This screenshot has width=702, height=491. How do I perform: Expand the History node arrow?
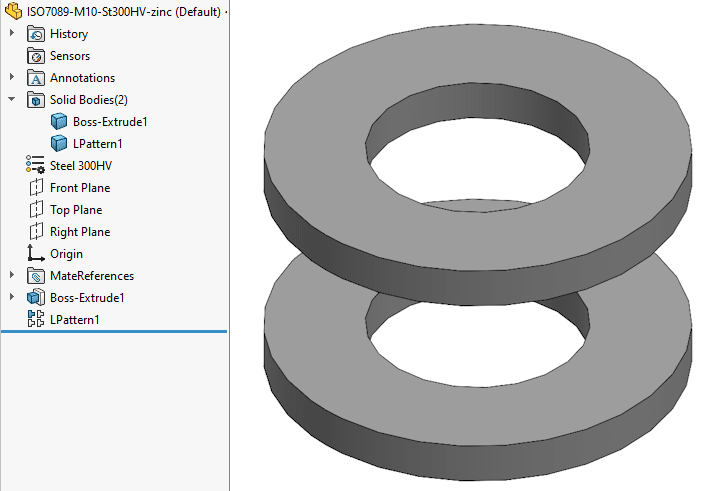click(x=12, y=34)
